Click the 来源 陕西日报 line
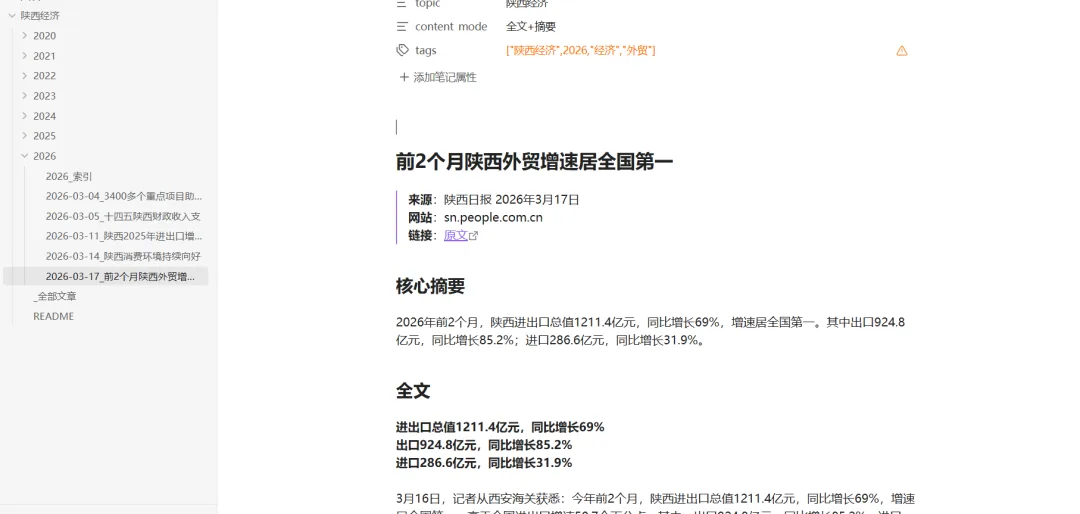 tap(494, 200)
